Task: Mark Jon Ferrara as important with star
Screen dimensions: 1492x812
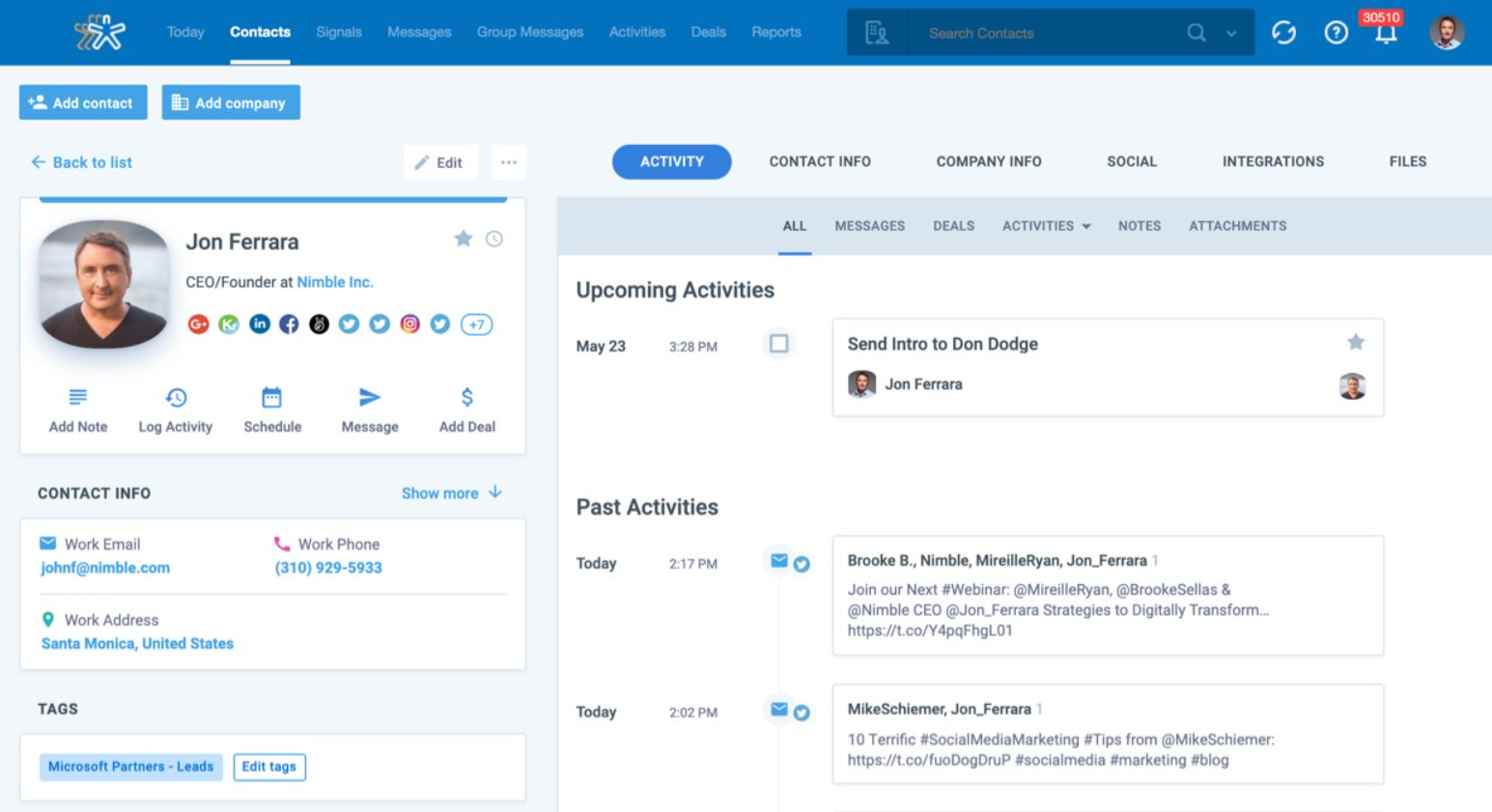Action: click(464, 238)
